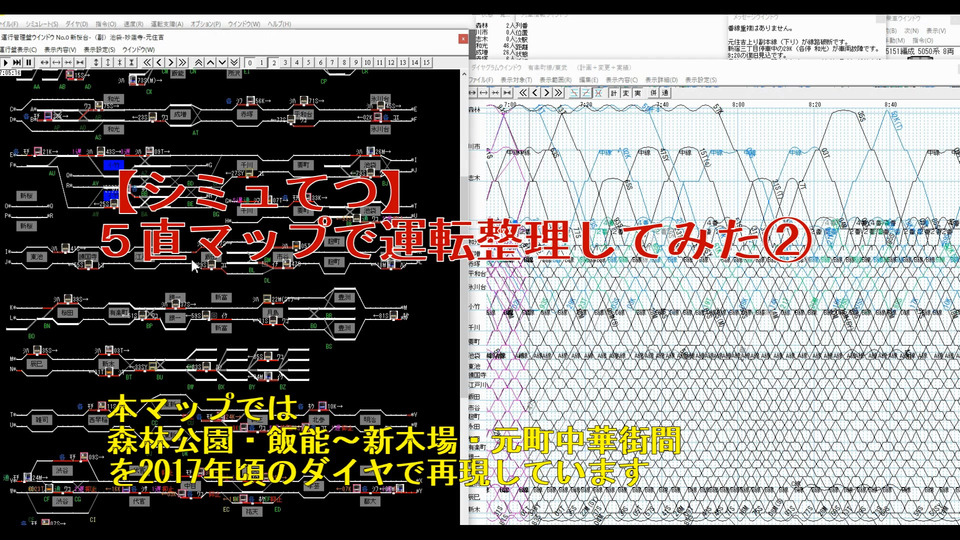Click crossed-lines delete icon in diagram toolbar
Viewport: 960px width, 540px height.
click(598, 92)
